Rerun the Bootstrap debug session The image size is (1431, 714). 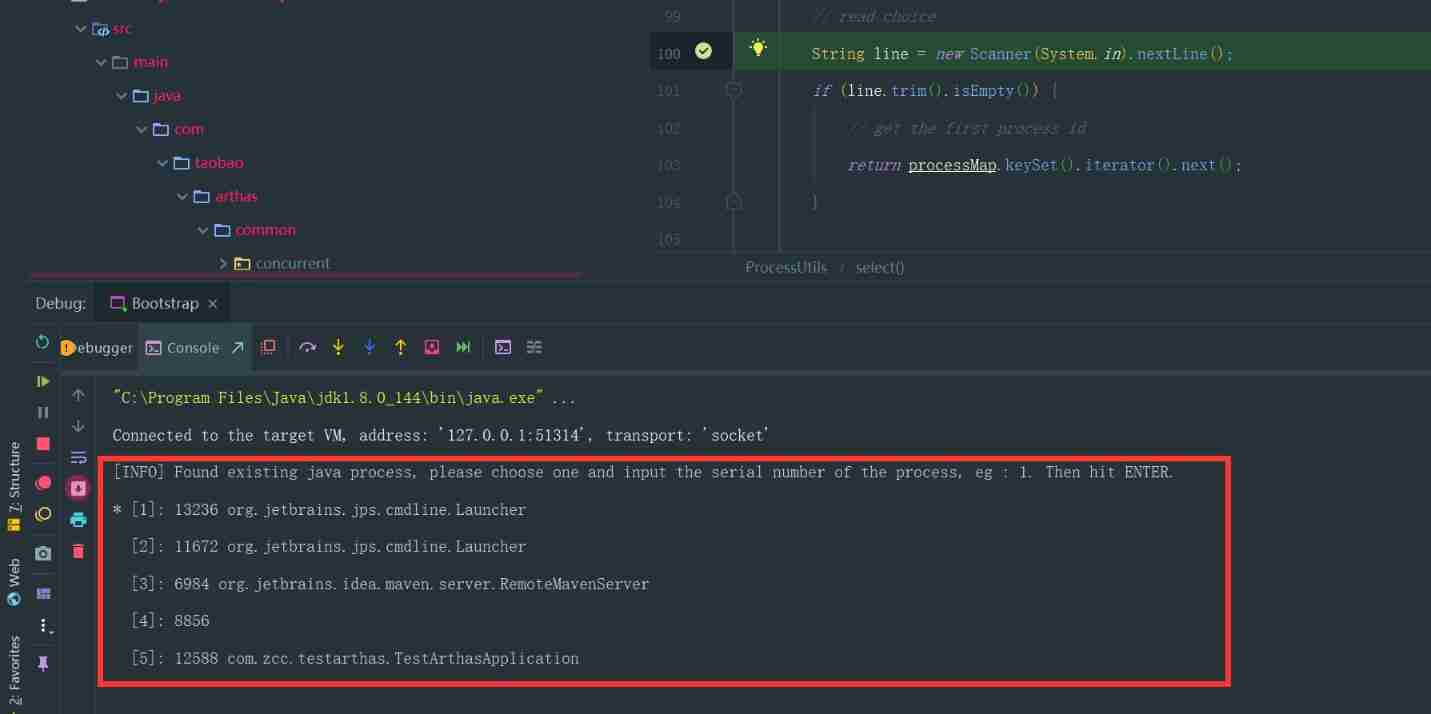coord(43,342)
